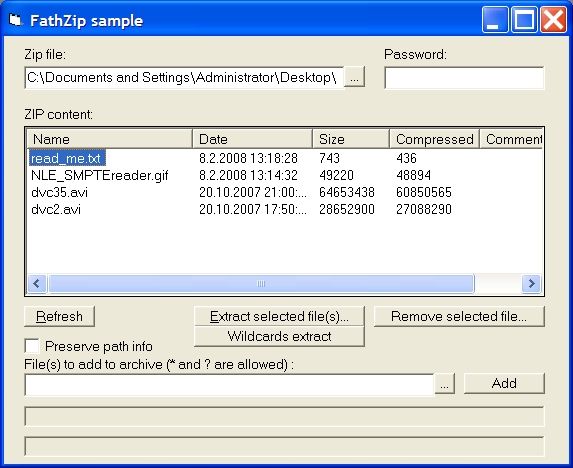Click the Refresh button
573x468 pixels.
[x=59, y=316]
